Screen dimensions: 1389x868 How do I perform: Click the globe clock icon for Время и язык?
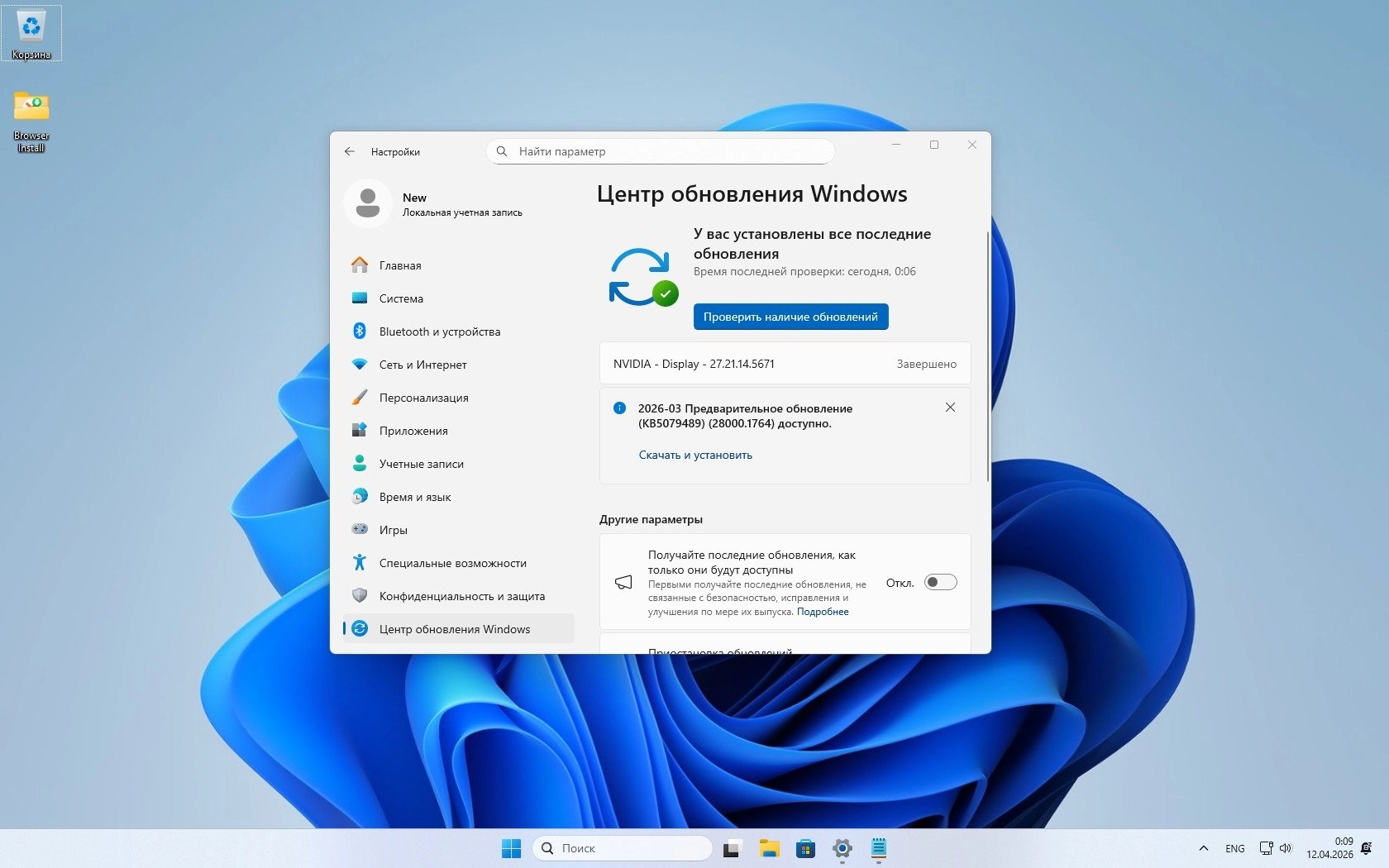click(x=360, y=497)
